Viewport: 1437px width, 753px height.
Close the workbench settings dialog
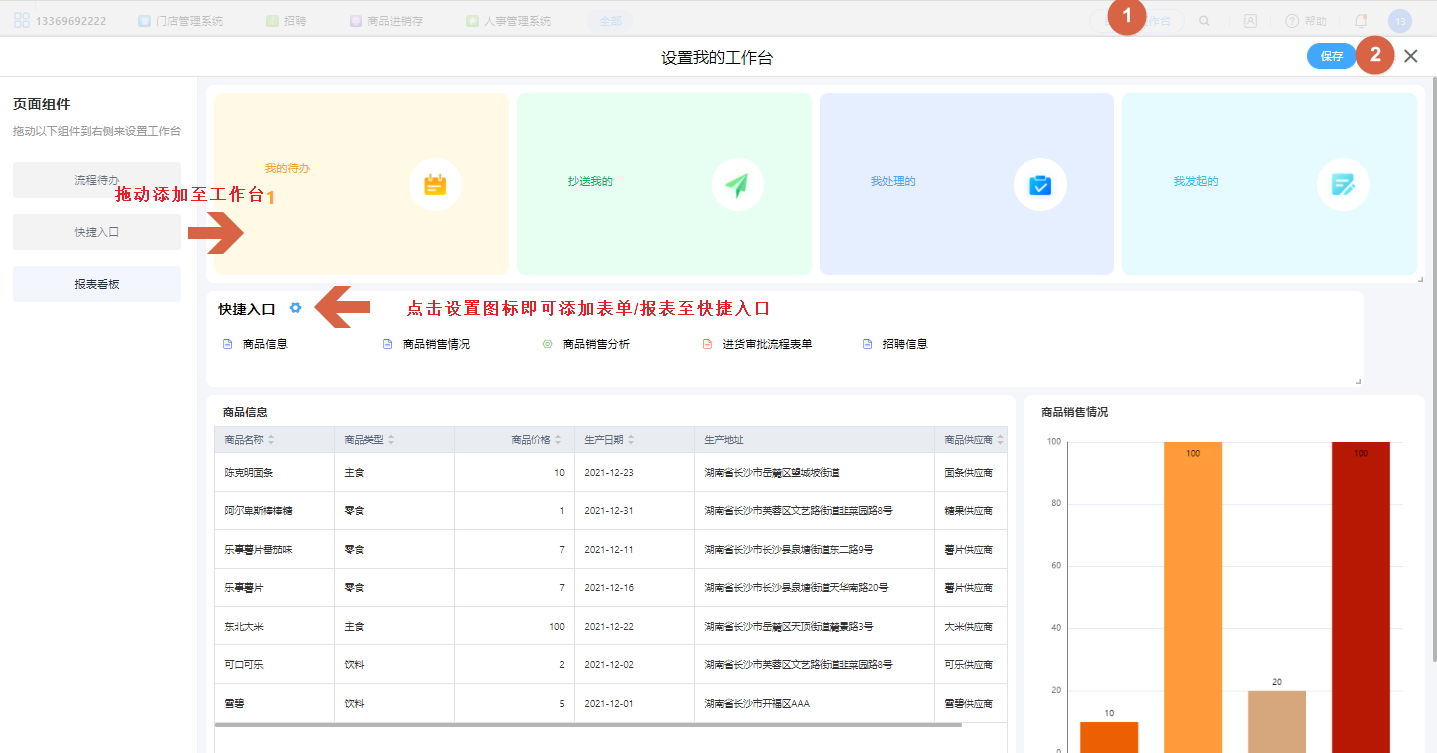tap(1411, 56)
